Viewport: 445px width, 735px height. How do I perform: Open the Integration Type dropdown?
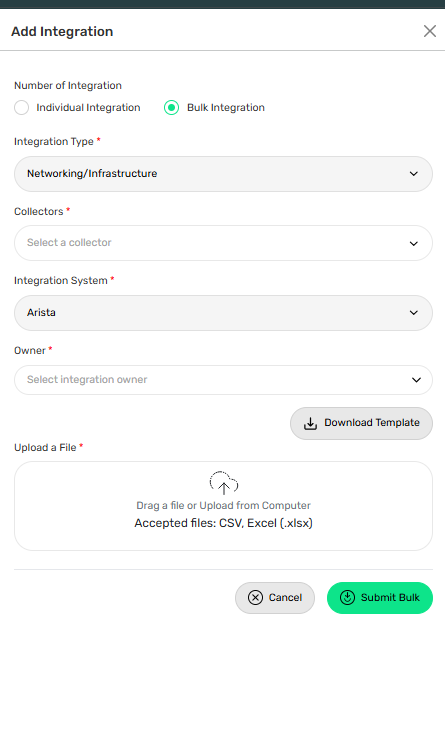pyautogui.click(x=223, y=174)
